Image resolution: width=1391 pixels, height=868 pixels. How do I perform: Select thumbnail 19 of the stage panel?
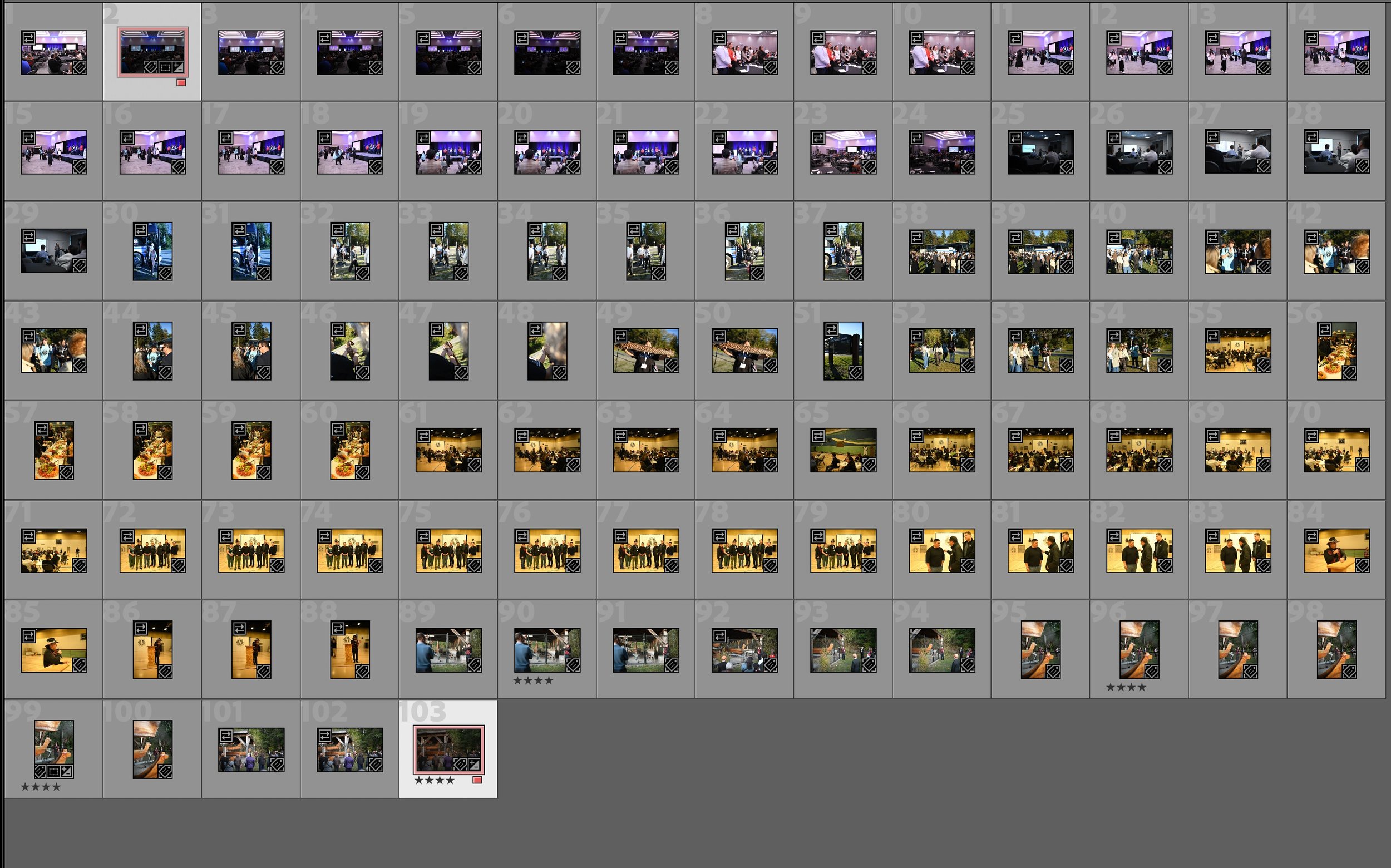pyautogui.click(x=448, y=152)
